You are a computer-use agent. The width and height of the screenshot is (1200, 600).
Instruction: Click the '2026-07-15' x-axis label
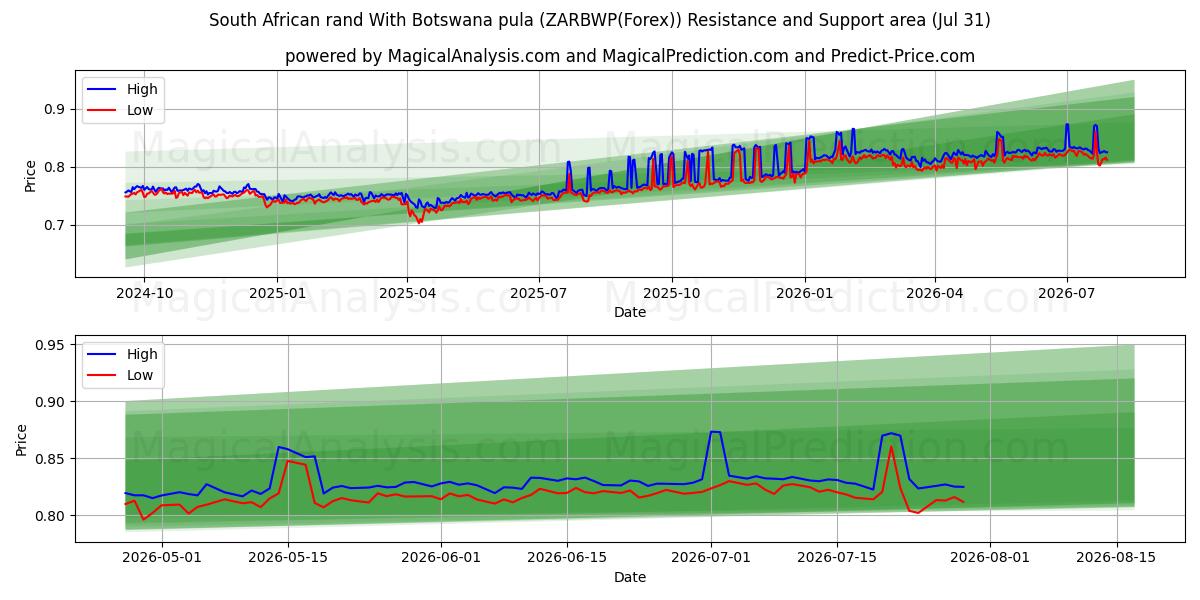837,558
